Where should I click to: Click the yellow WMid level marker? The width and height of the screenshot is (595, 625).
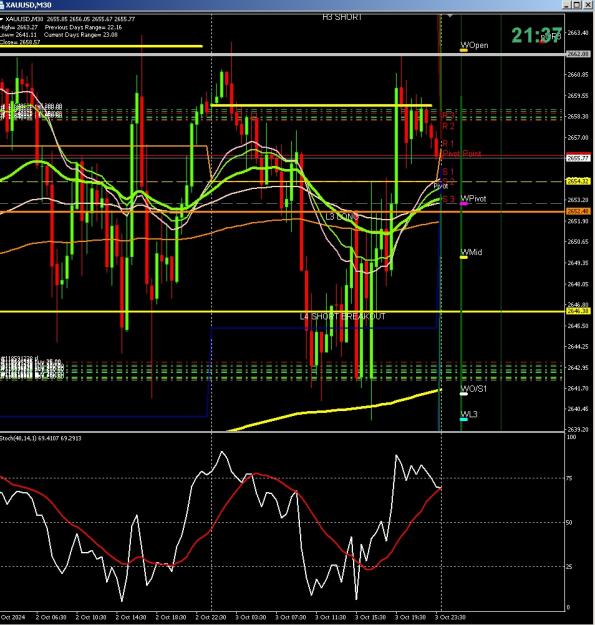(x=464, y=257)
